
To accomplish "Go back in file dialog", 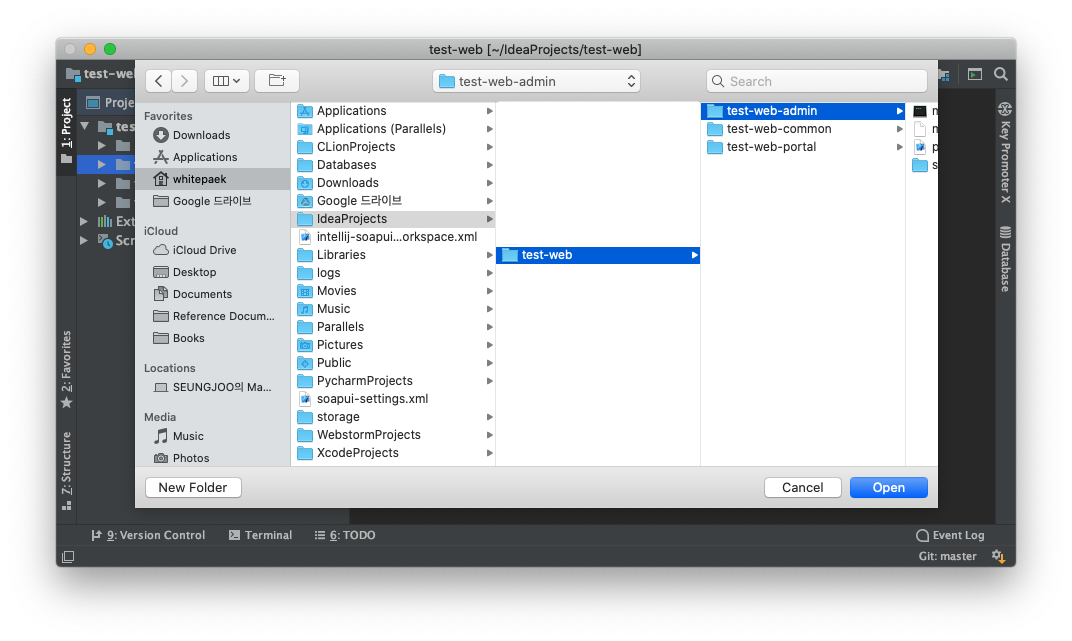I will point(159,81).
